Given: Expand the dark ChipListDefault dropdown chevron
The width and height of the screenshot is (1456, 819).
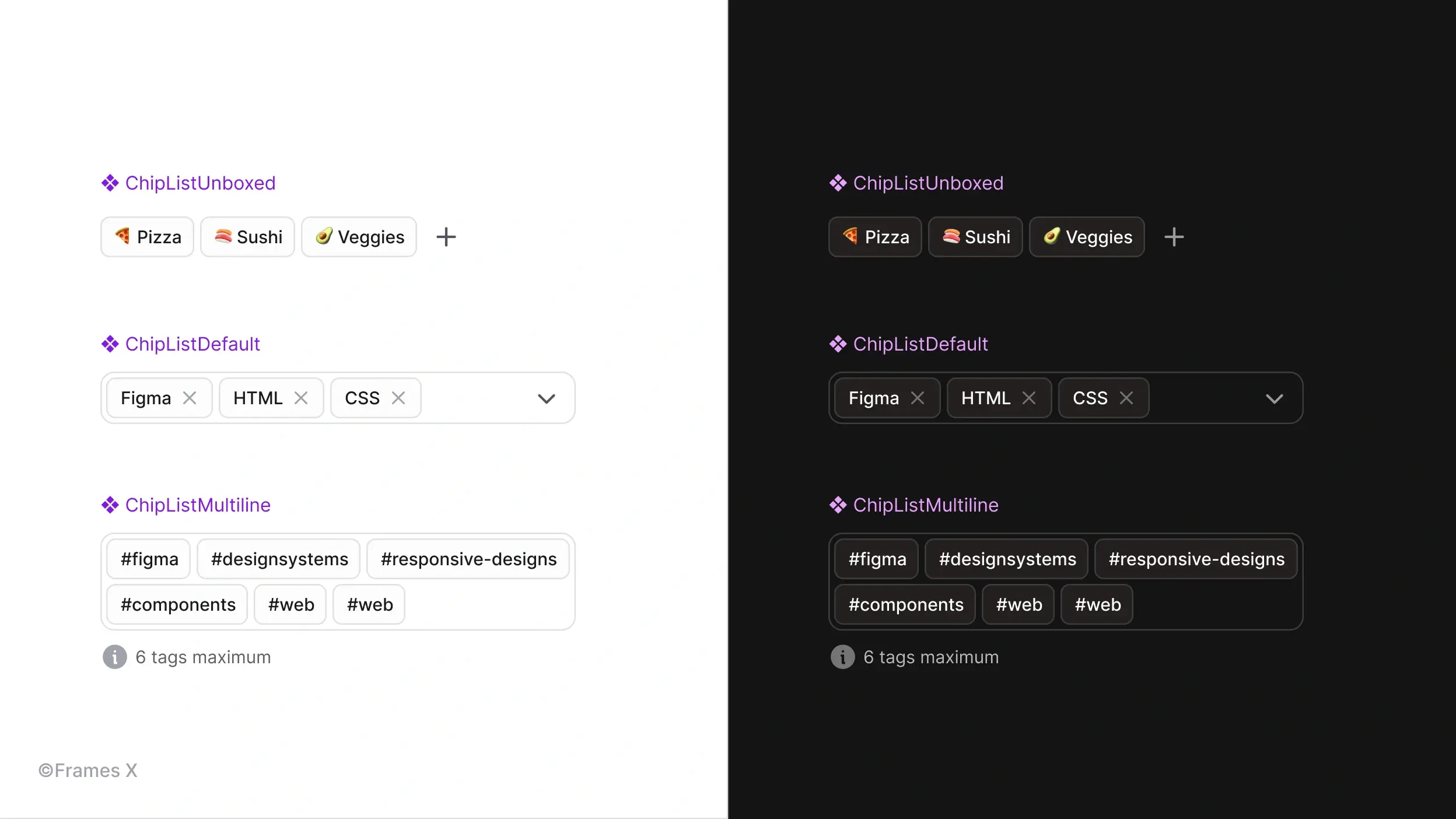Looking at the screenshot, I should coord(1275,398).
